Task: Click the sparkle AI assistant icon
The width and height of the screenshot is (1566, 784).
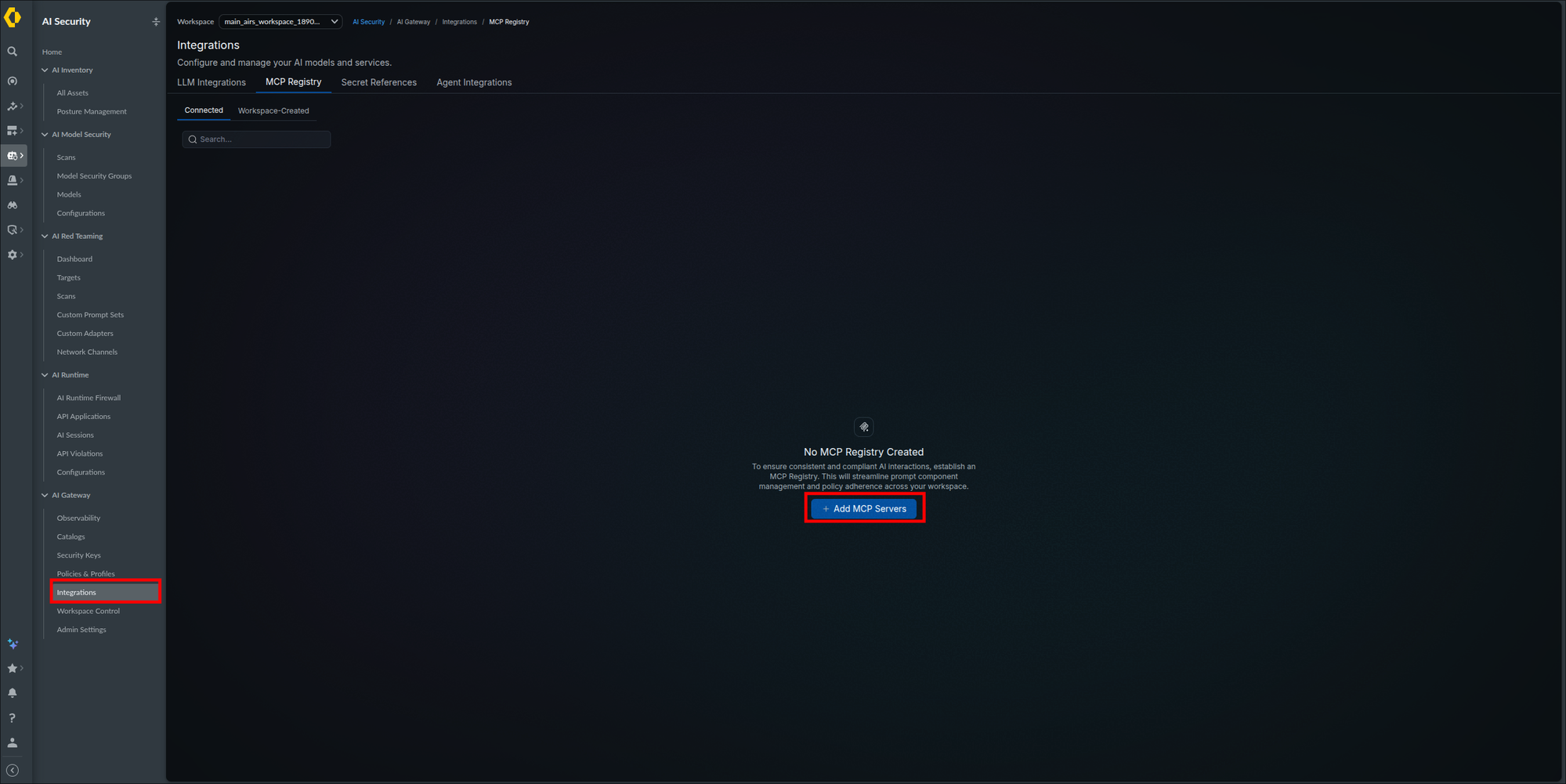Action: coord(13,644)
